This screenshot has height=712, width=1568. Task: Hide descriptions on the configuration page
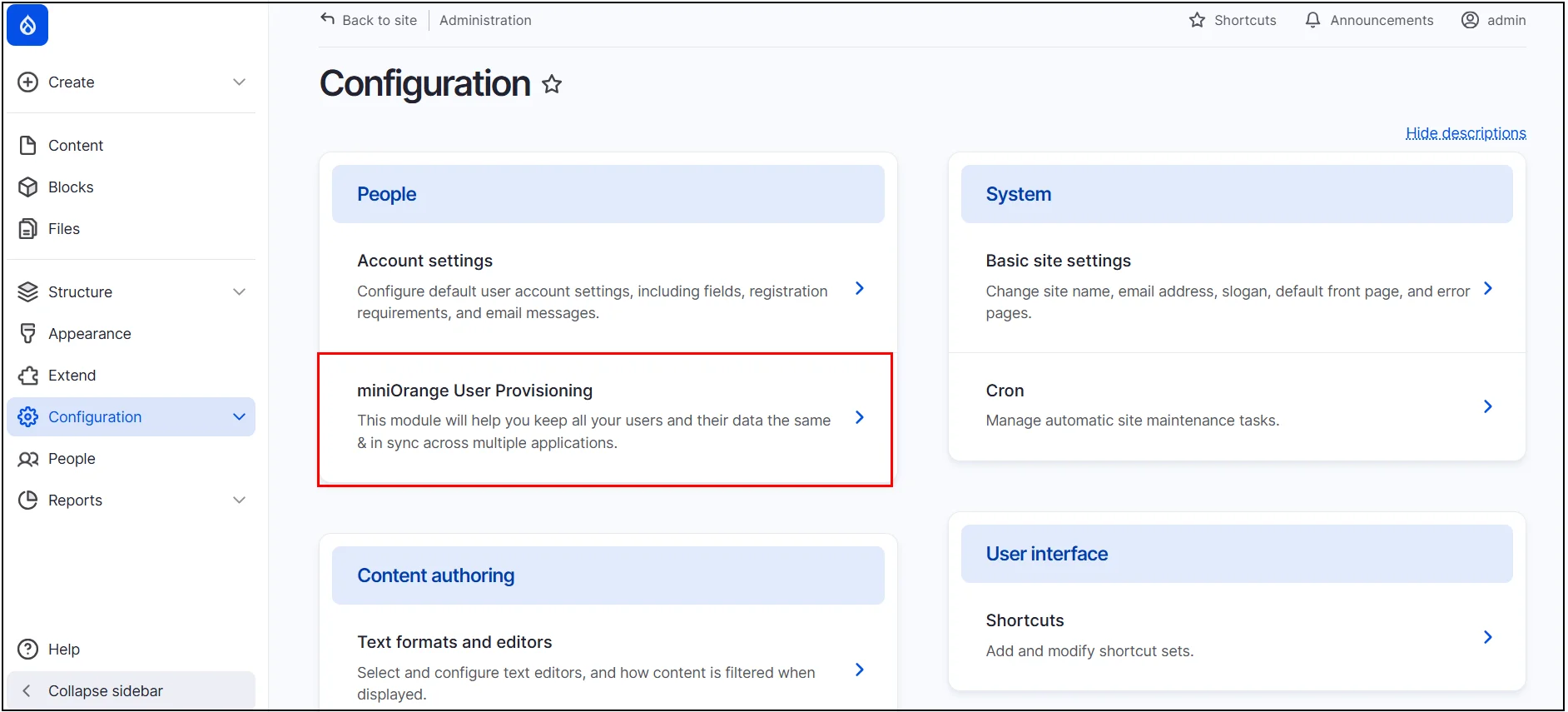[x=1465, y=133]
